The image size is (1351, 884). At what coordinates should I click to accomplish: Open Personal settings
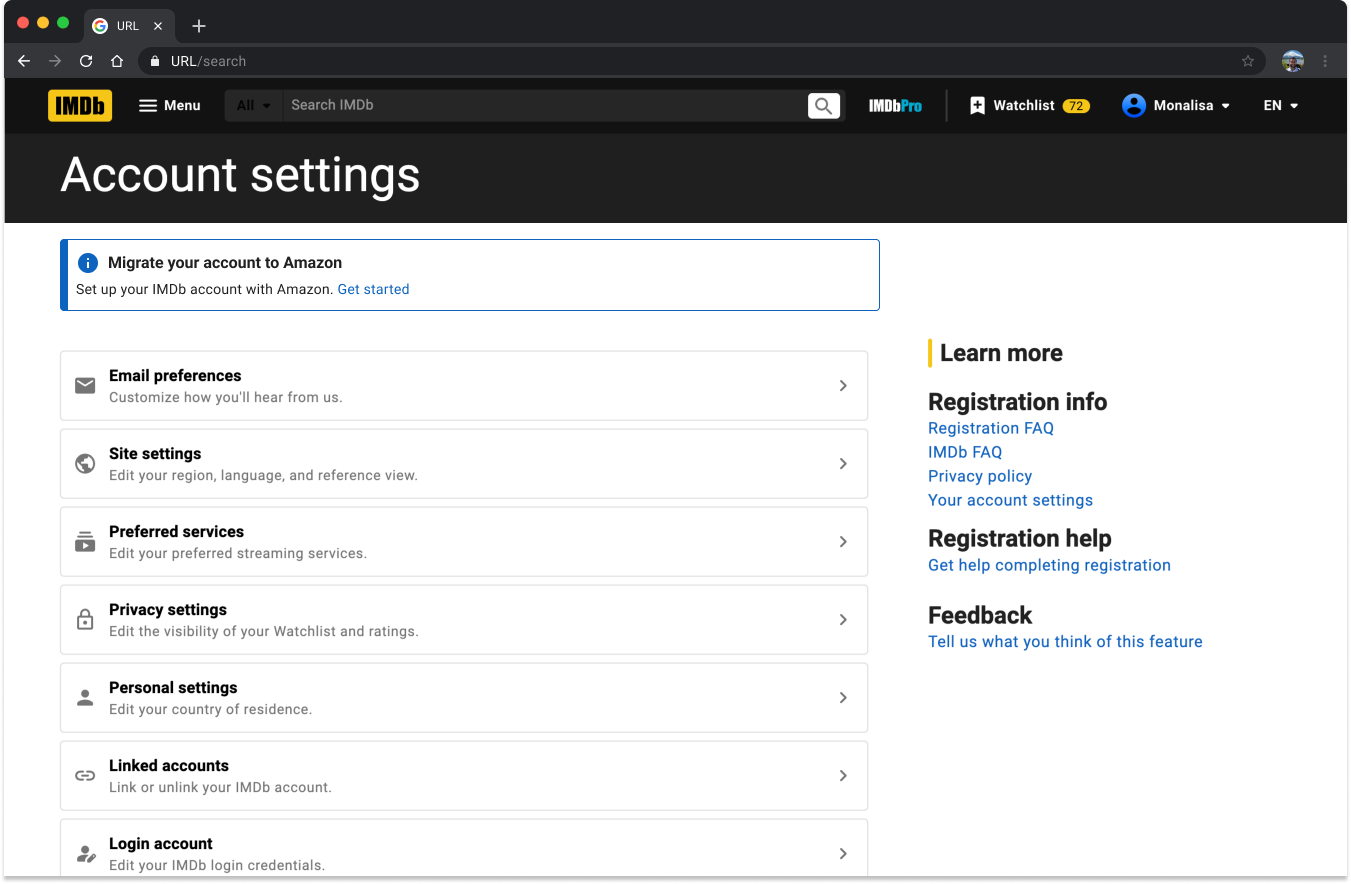click(x=464, y=697)
